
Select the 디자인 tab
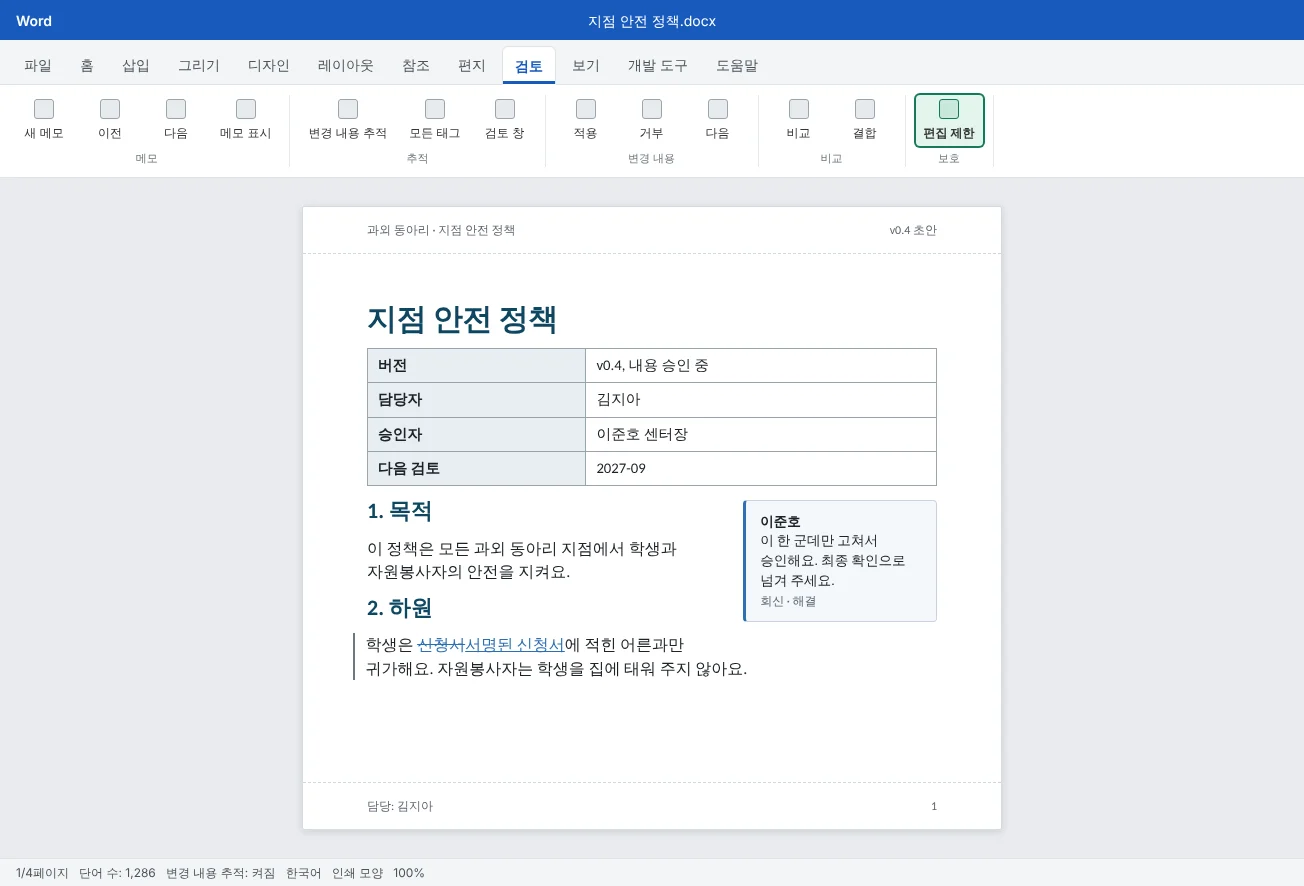click(x=269, y=66)
